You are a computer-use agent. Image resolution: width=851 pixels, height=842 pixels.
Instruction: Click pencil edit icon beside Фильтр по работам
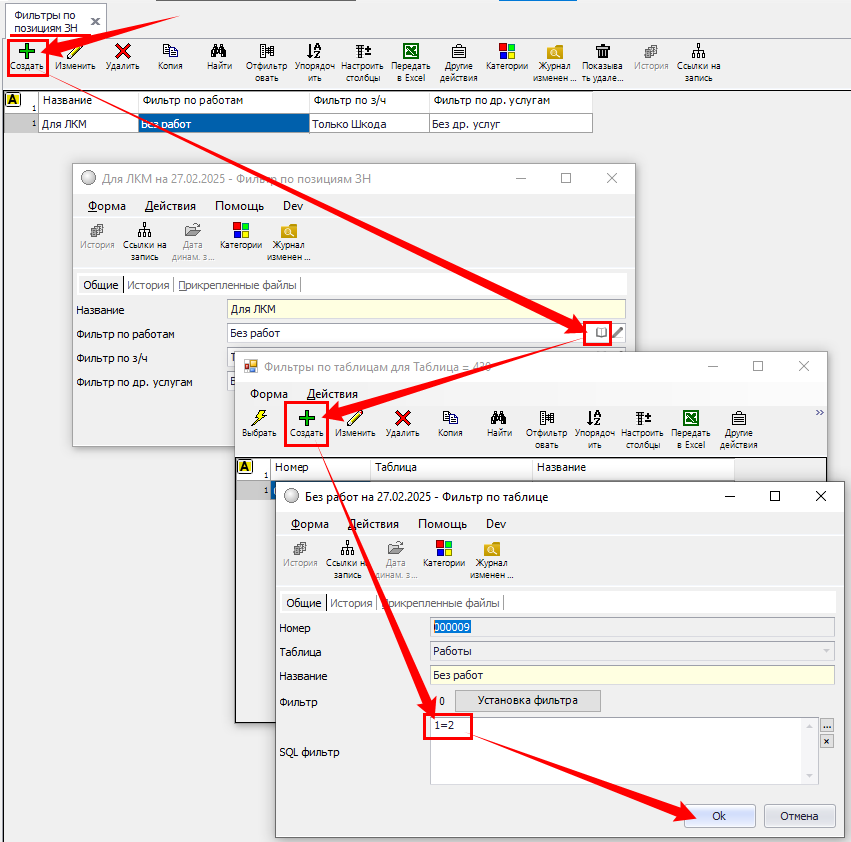click(x=618, y=333)
